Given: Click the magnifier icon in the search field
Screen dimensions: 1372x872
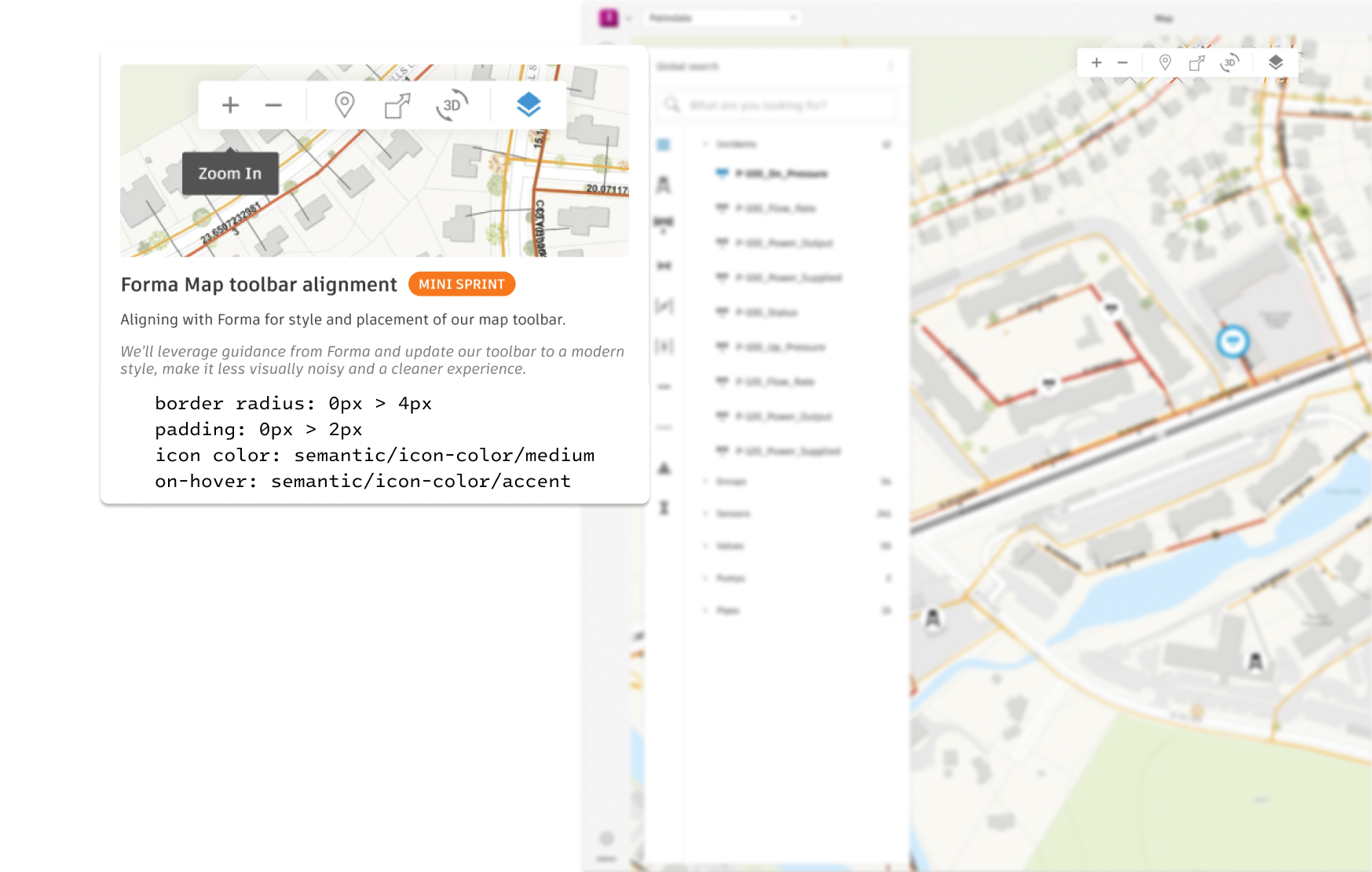Looking at the screenshot, I should 671,104.
